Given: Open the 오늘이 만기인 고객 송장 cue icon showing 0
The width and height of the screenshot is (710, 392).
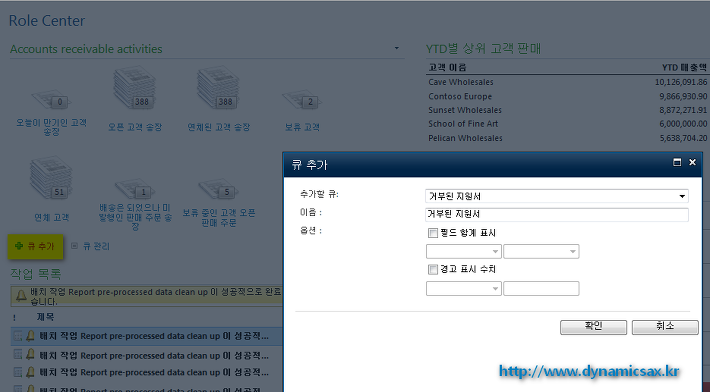Looking at the screenshot, I should (x=51, y=99).
